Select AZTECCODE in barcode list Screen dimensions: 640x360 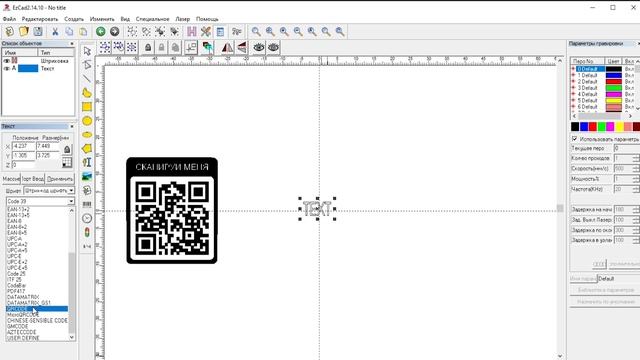(22, 332)
